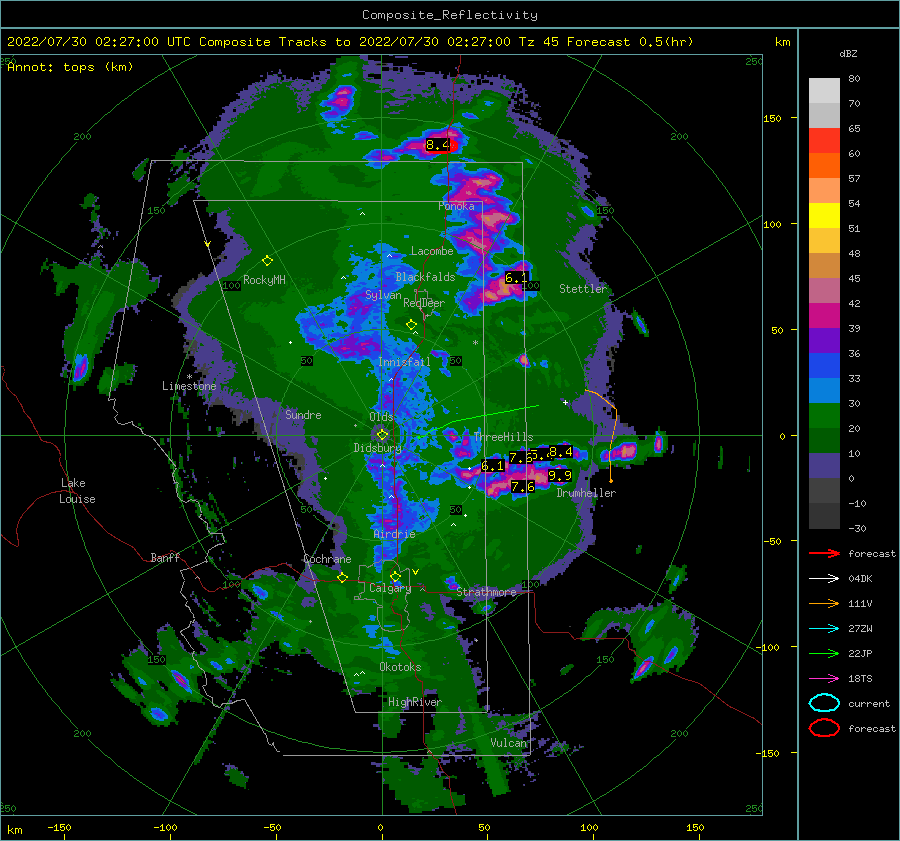Click the red forecast arrow in legend
Screen dimensions: 900x841
pyautogui.click(x=824, y=553)
